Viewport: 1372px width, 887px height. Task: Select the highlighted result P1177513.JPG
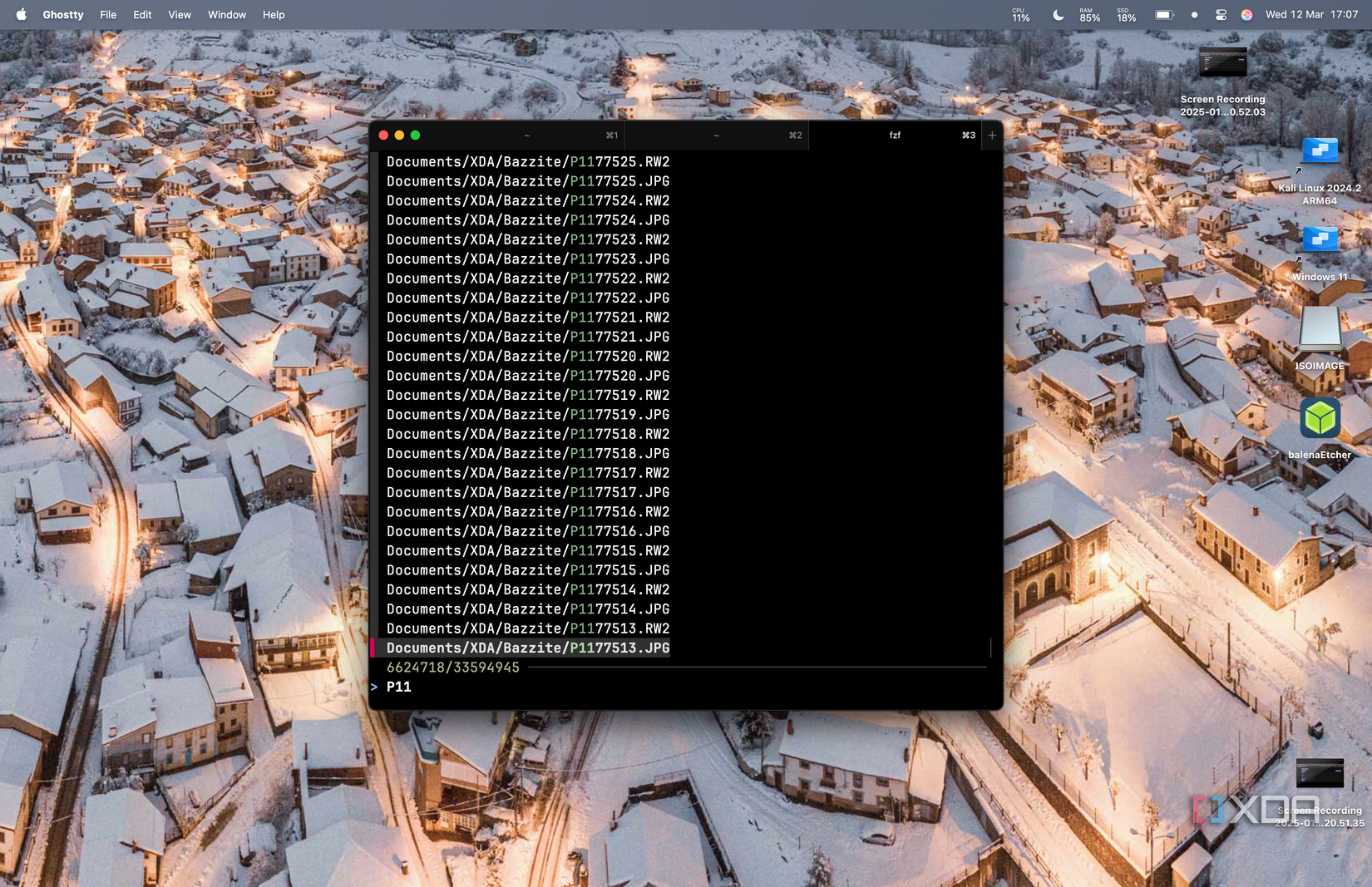coord(528,648)
